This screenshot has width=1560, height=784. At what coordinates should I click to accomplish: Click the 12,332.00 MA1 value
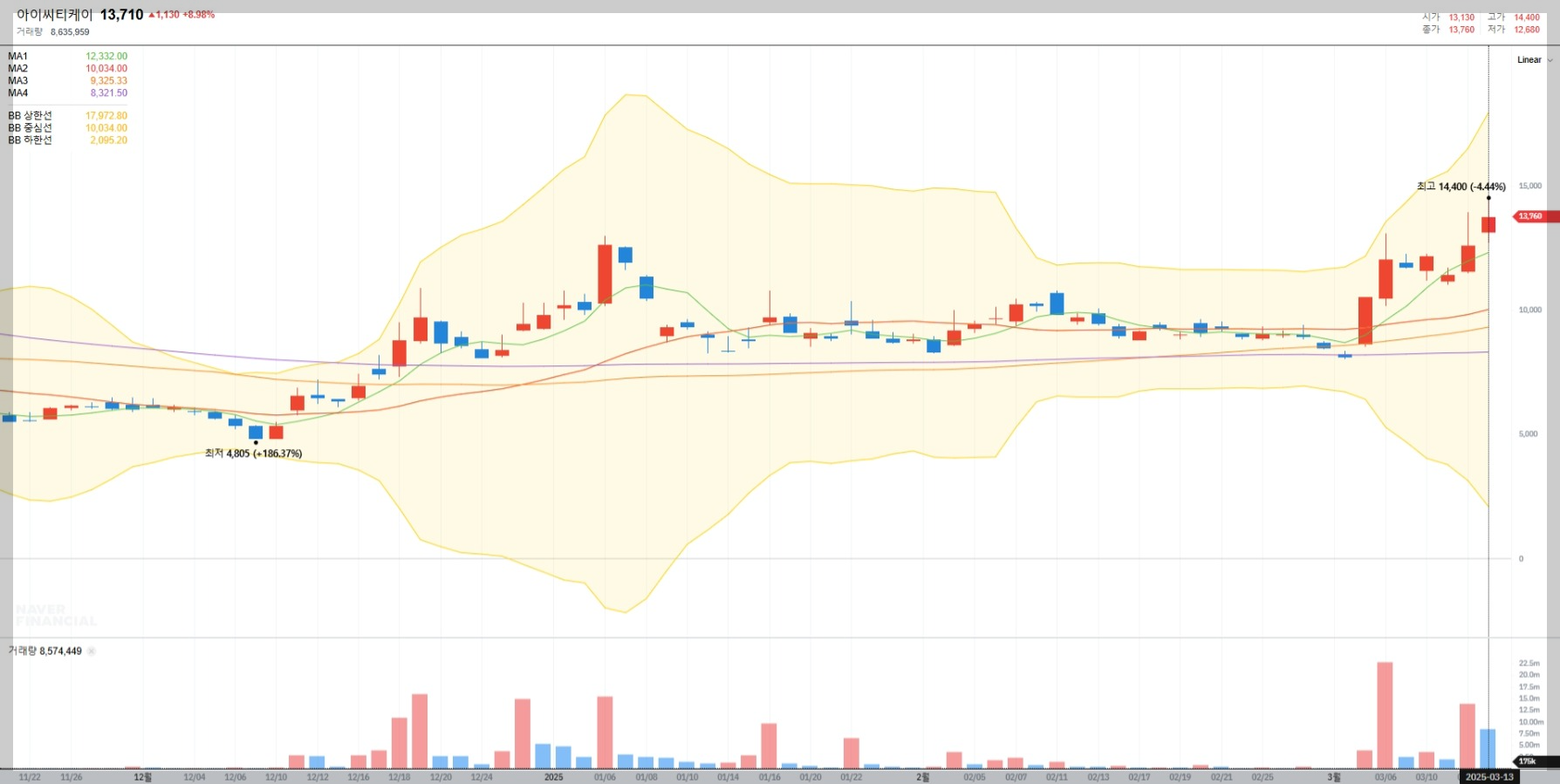106,57
